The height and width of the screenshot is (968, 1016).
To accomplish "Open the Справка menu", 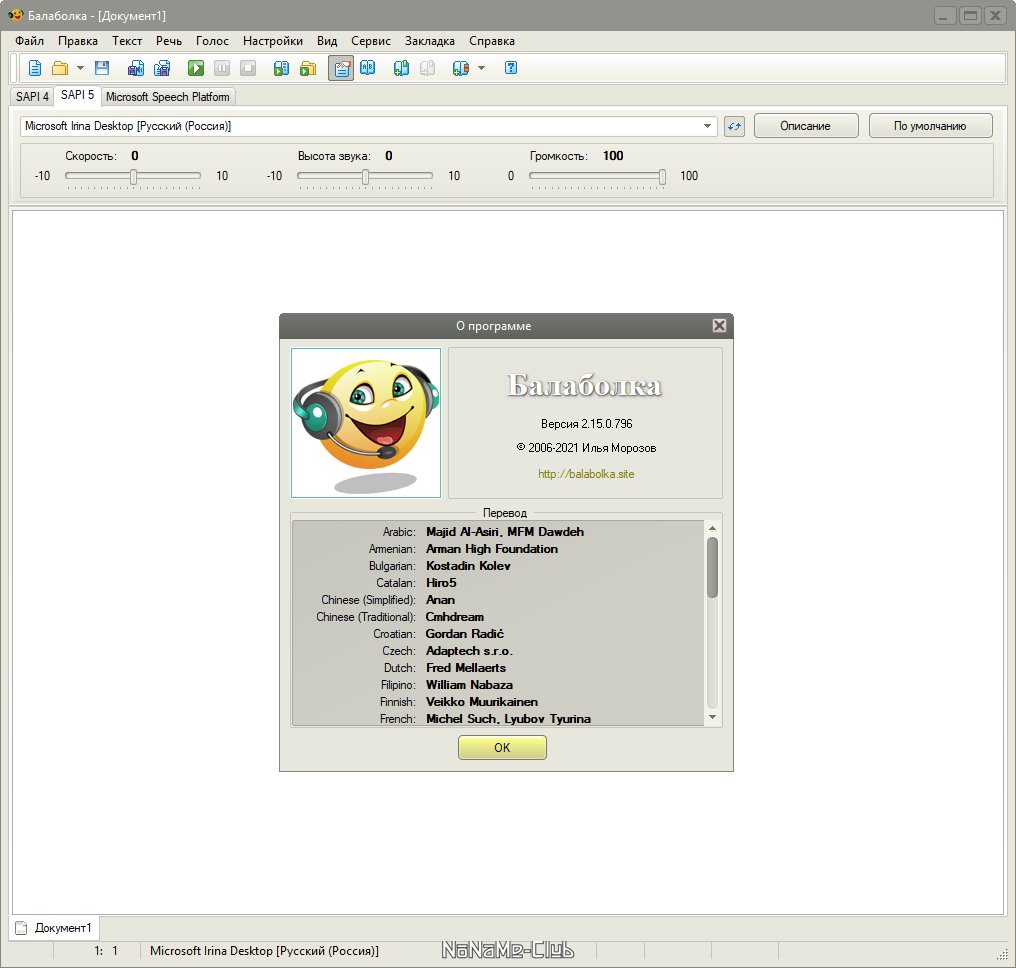I will 492,41.
